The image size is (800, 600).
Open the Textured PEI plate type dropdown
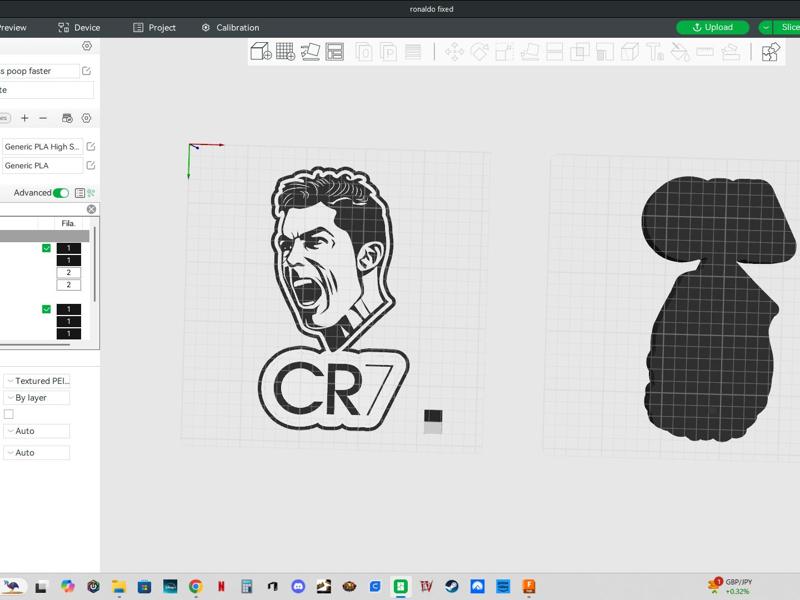(36, 381)
